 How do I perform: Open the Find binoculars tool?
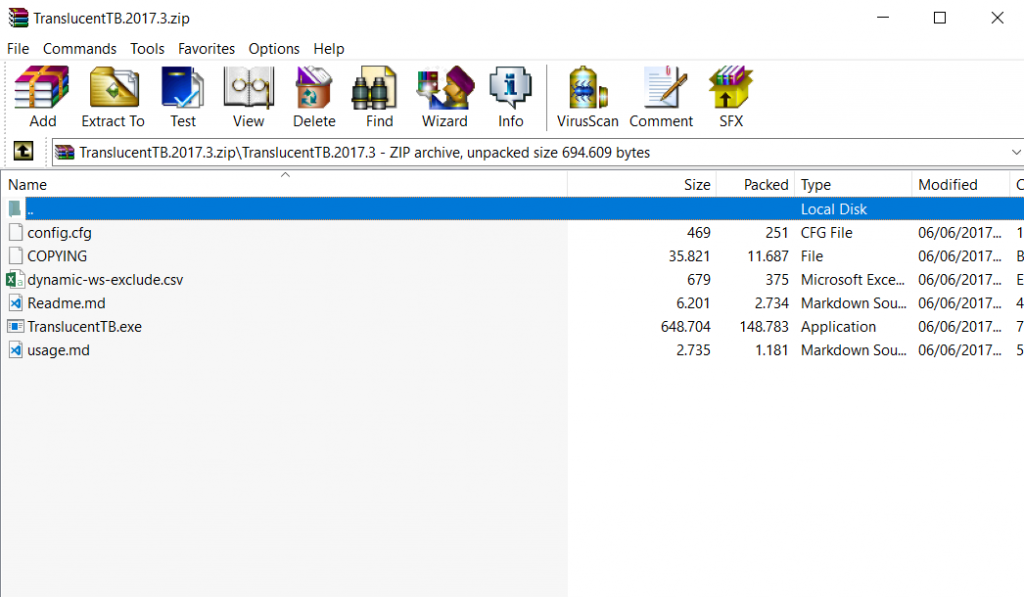(x=374, y=87)
